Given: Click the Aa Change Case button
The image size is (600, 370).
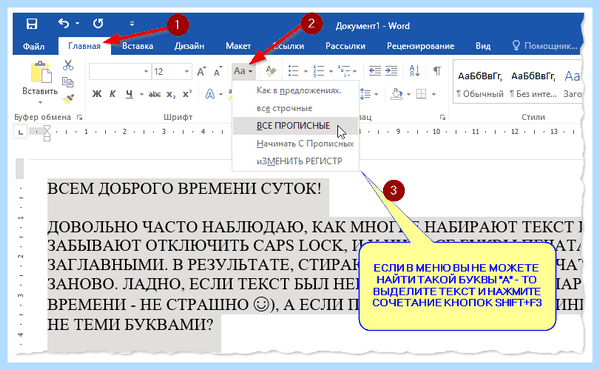Looking at the screenshot, I should [x=243, y=71].
